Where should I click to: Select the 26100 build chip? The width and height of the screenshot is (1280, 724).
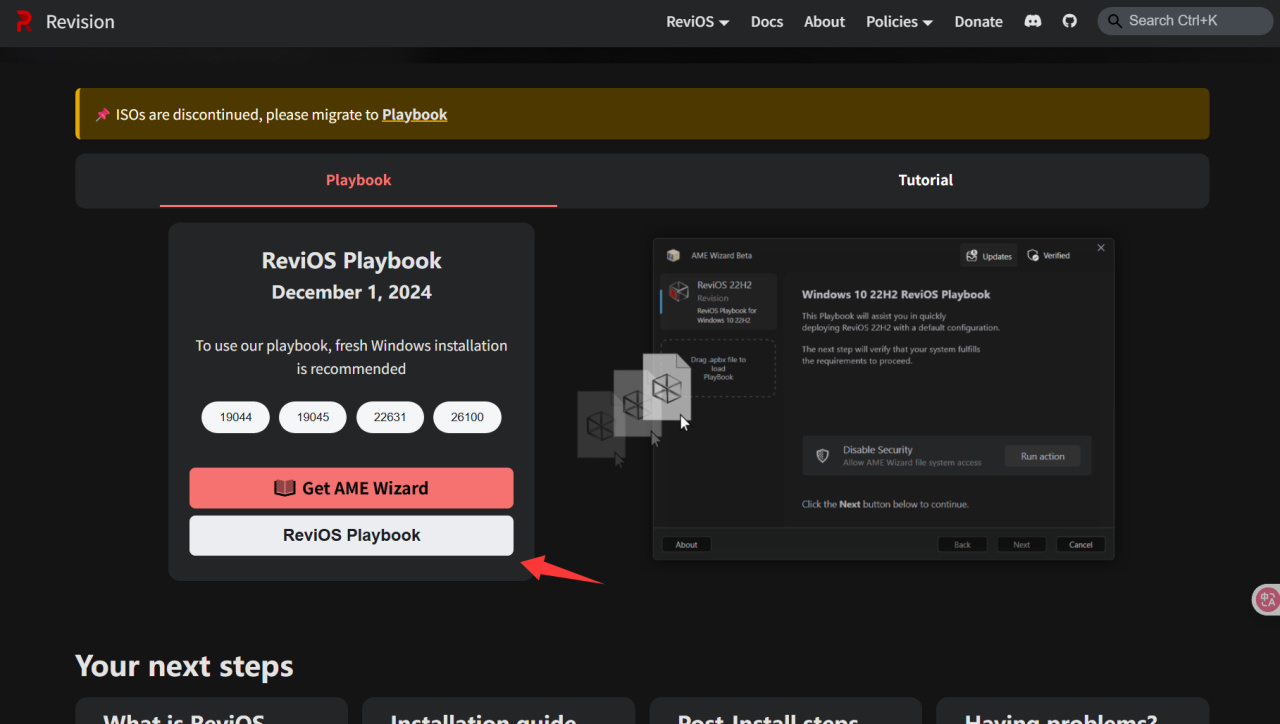pyautogui.click(x=467, y=417)
